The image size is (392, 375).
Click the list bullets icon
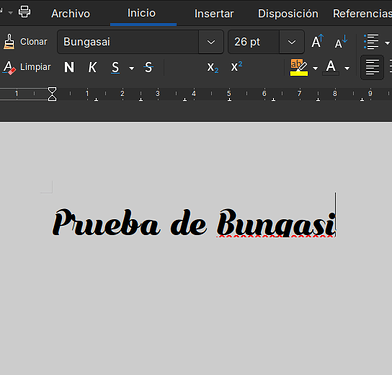point(371,42)
